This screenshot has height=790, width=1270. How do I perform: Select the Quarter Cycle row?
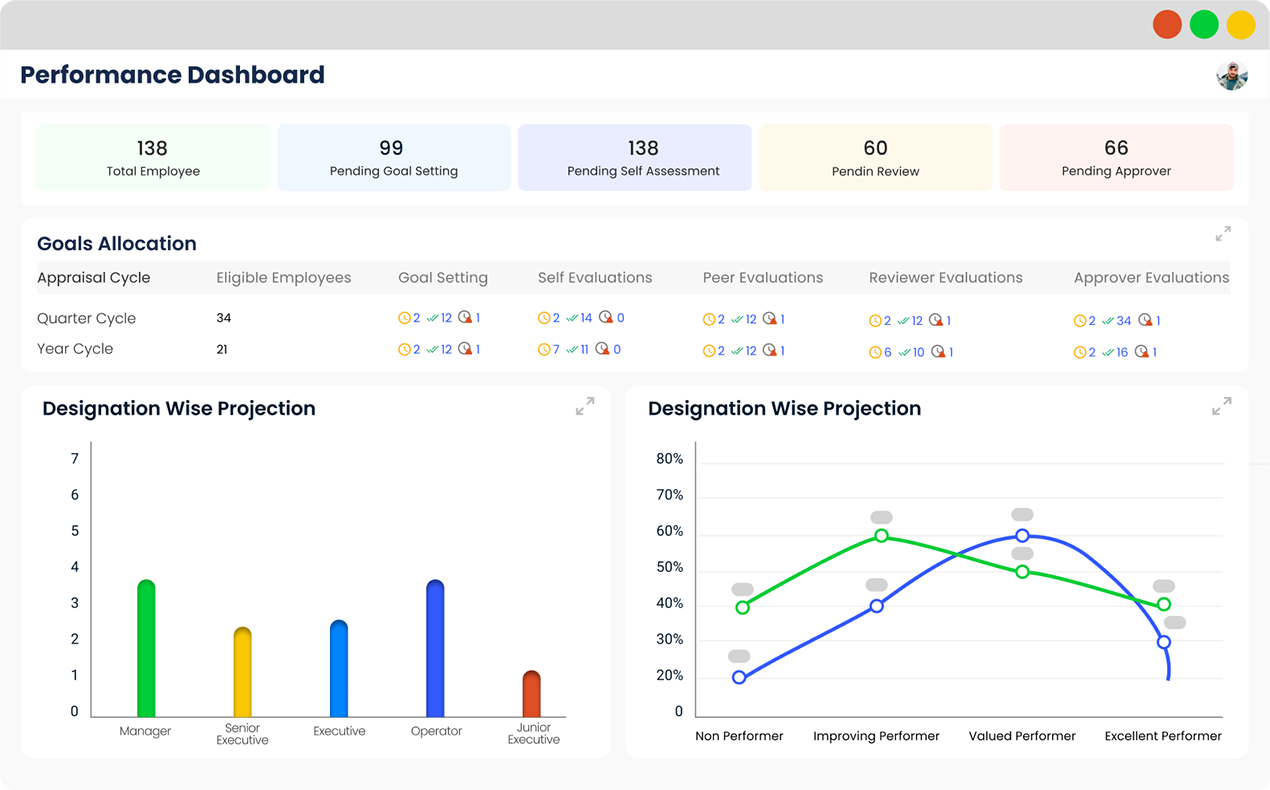coord(633,319)
